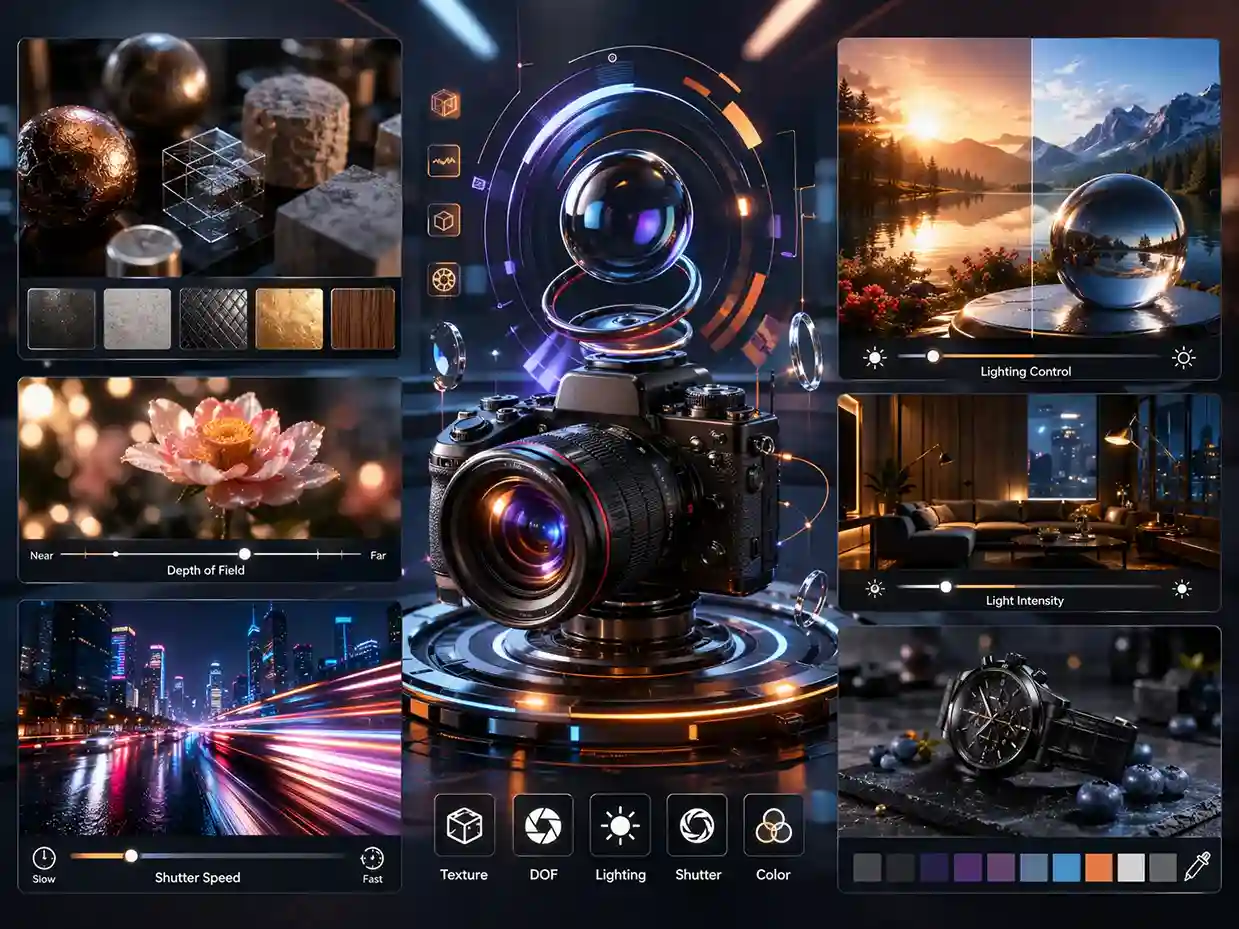Select the DOF aperture tool

tap(543, 825)
